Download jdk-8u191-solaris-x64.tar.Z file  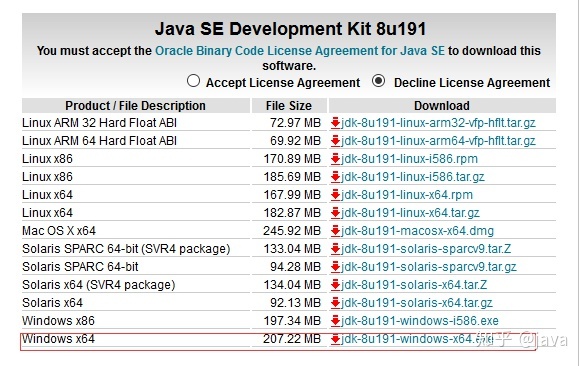click(414, 285)
